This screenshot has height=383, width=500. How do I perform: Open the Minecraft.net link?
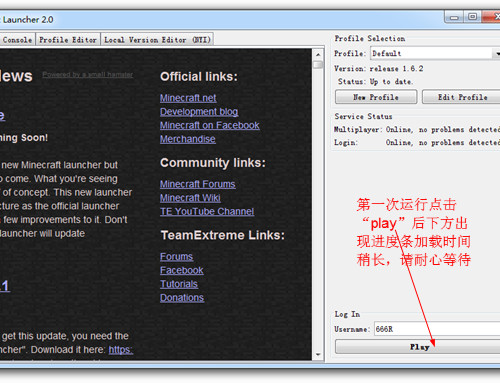188,98
